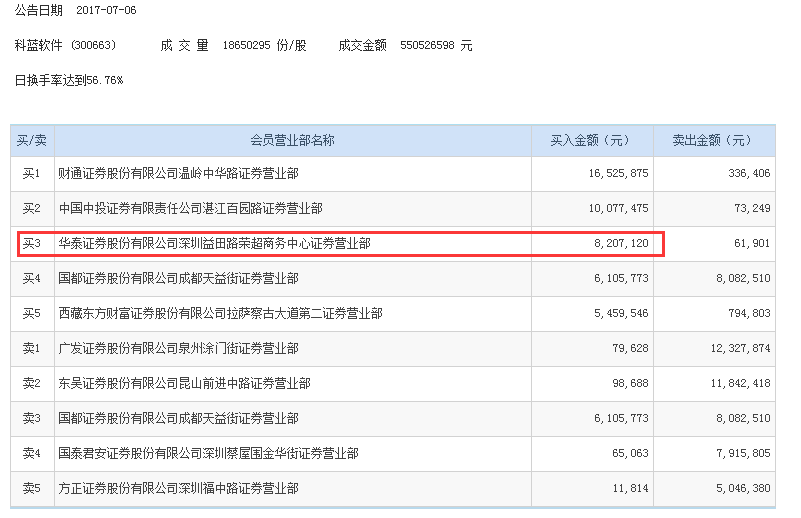Image resolution: width=801 pixels, height=518 pixels.
Task: Click sell amount 336,406
Action: click(x=749, y=174)
